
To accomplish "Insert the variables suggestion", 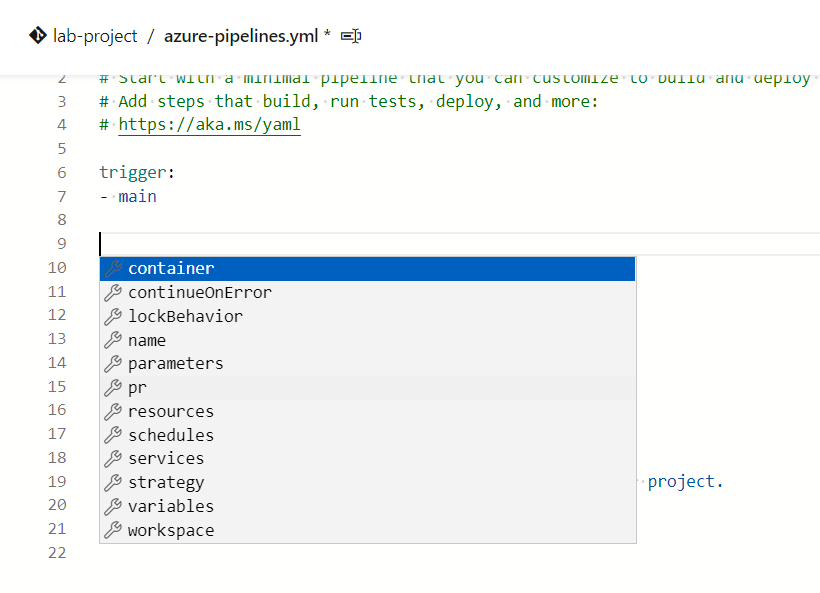I will click(x=171, y=506).
